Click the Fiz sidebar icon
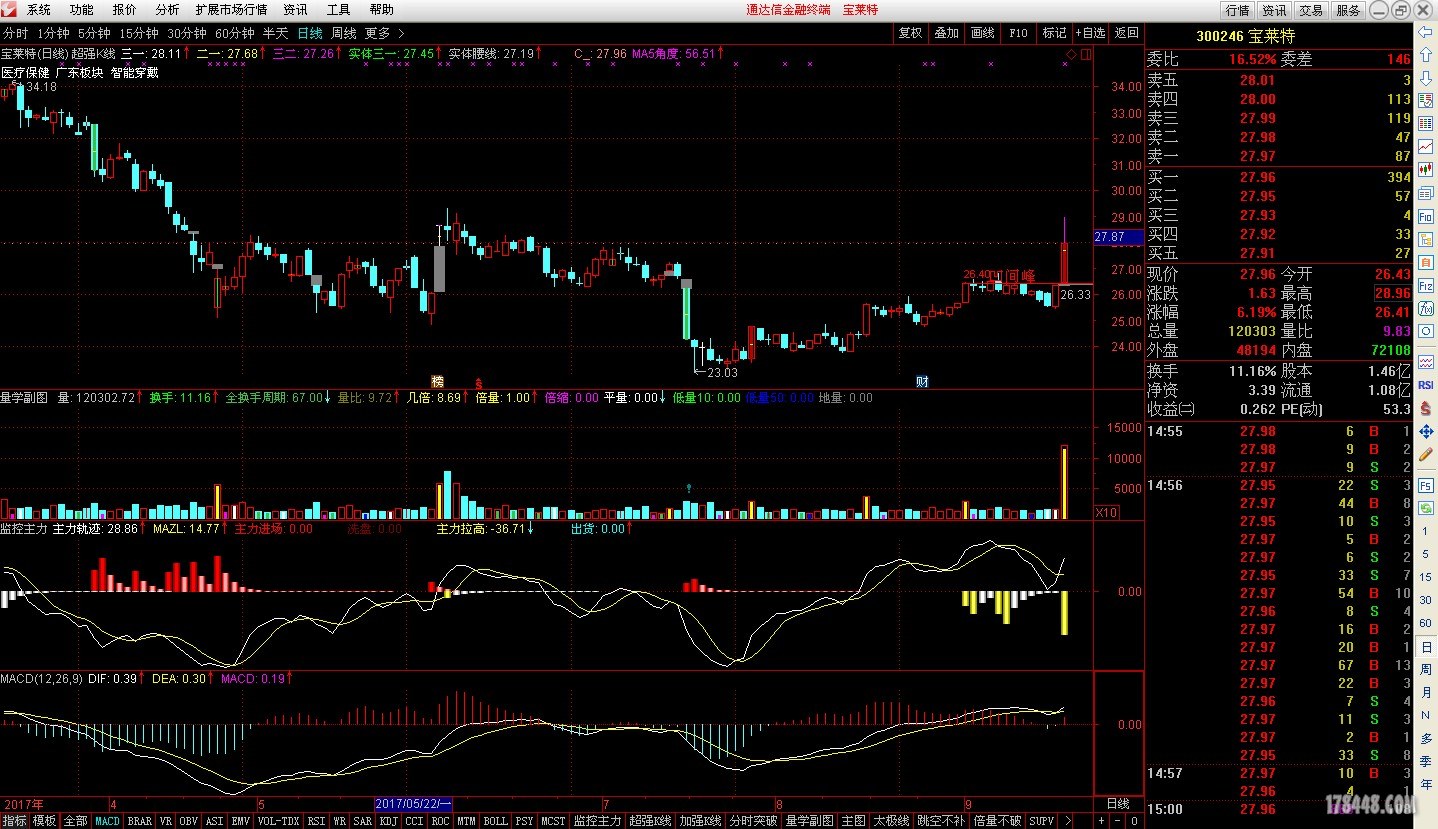 pos(1426,286)
